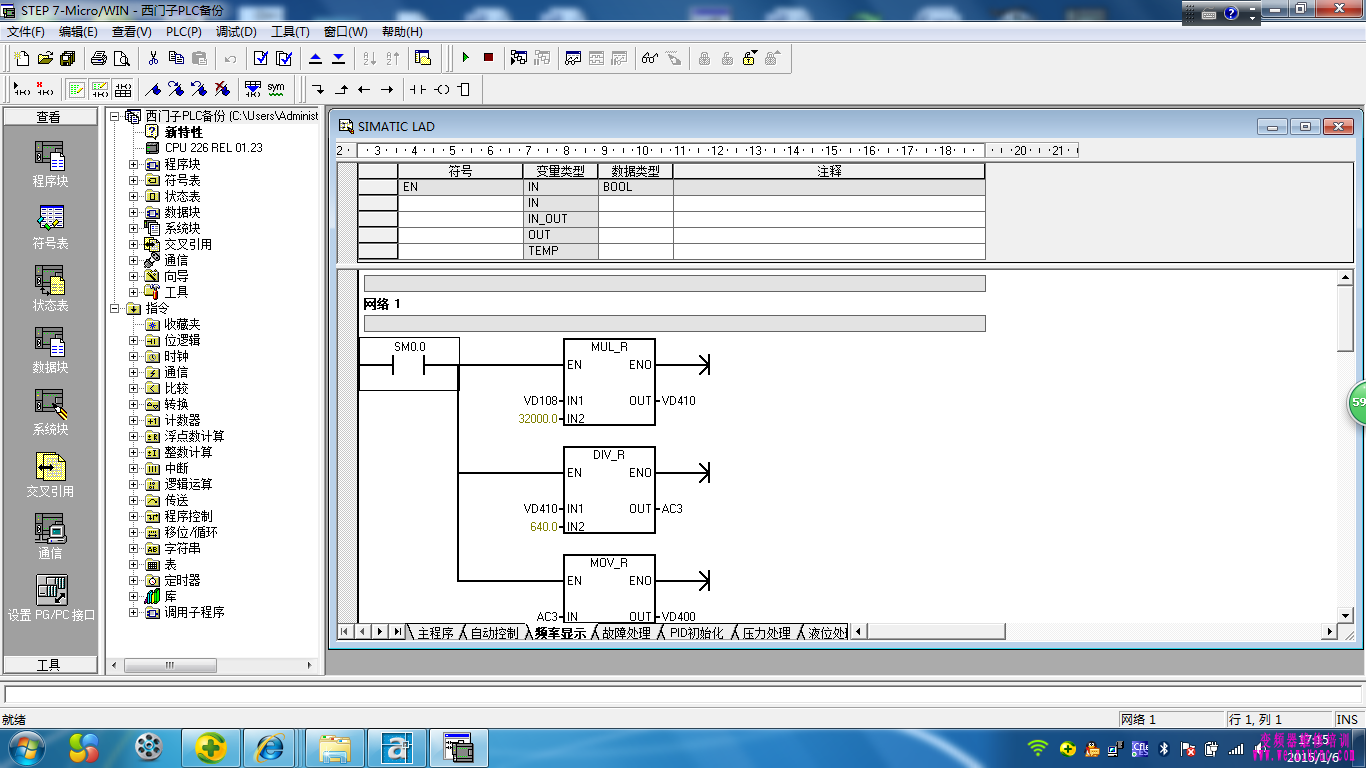Open Internet Explorer from the taskbar
Screen dimensions: 1366x768
(x=270, y=747)
